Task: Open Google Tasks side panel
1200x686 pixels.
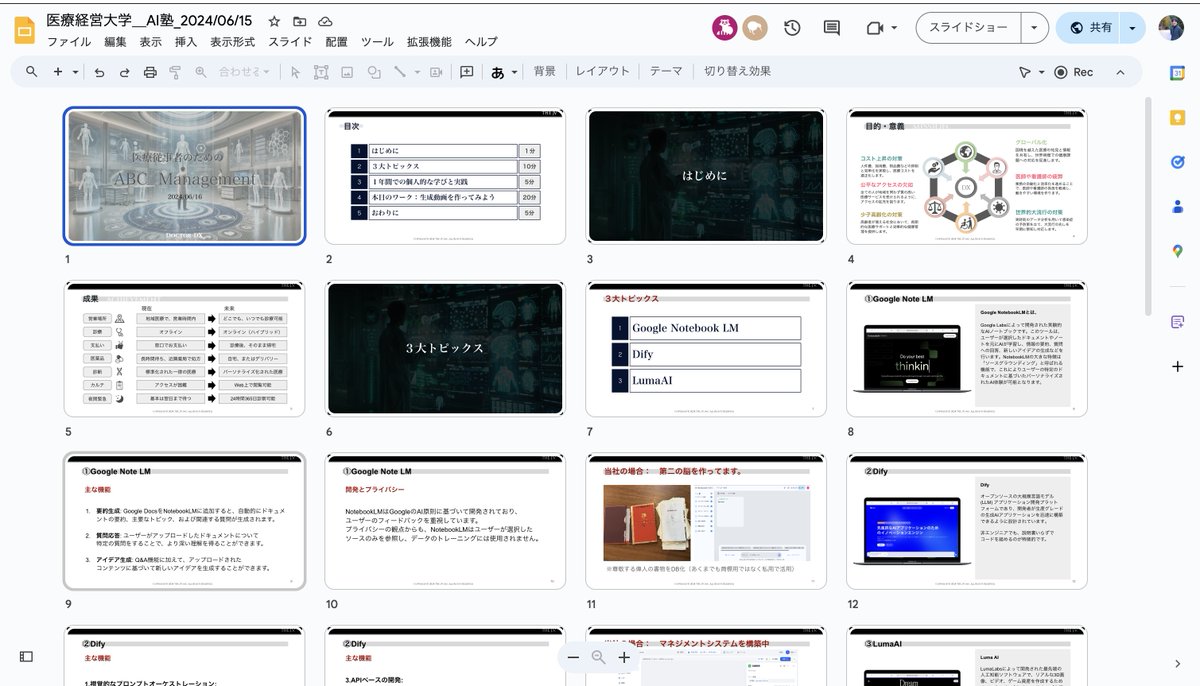Action: pyautogui.click(x=1178, y=162)
